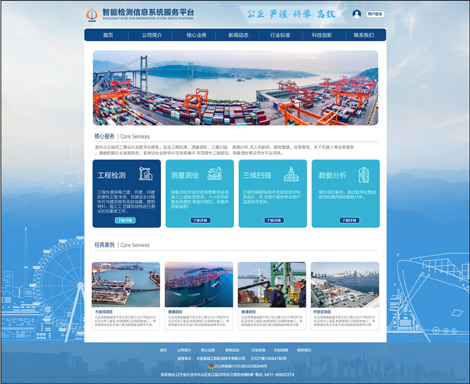Click the user avatar icon
Viewport: 470px width, 384px height.
pos(357,14)
